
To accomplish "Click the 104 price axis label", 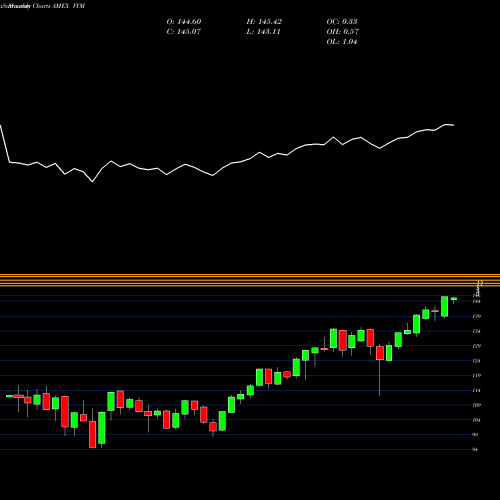I will [477, 420].
